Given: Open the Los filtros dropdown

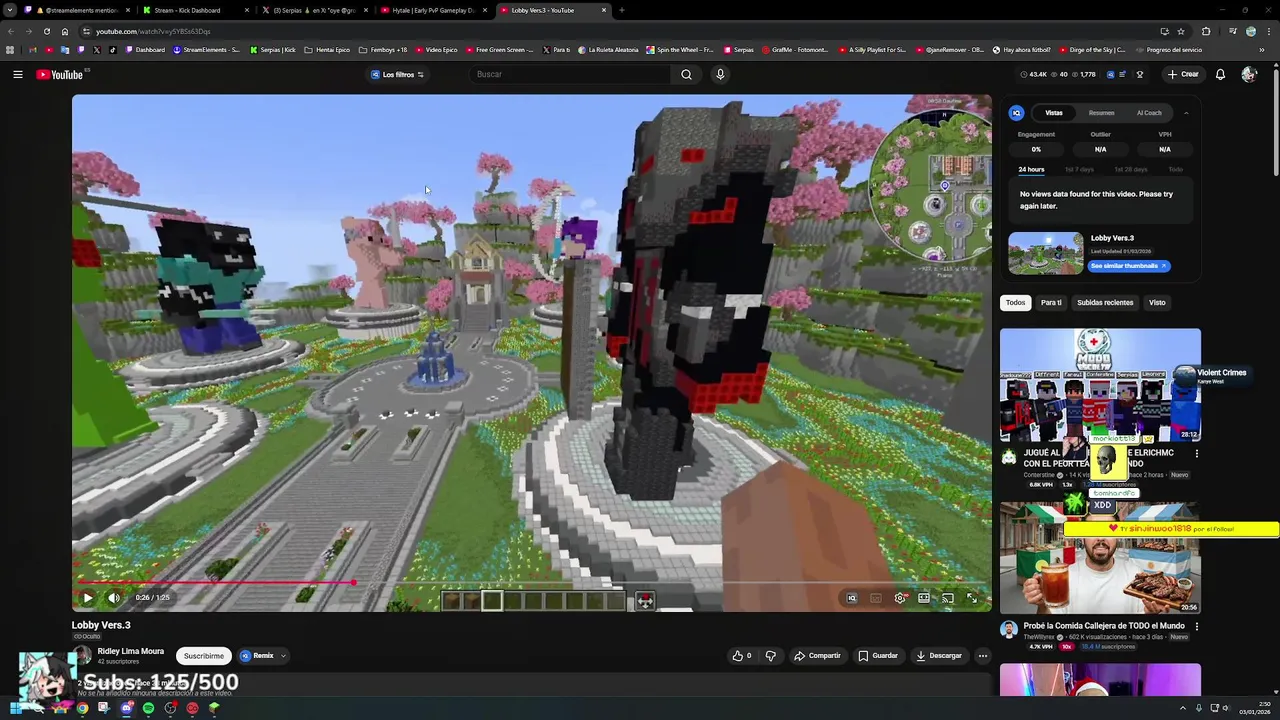Looking at the screenshot, I should 398,74.
